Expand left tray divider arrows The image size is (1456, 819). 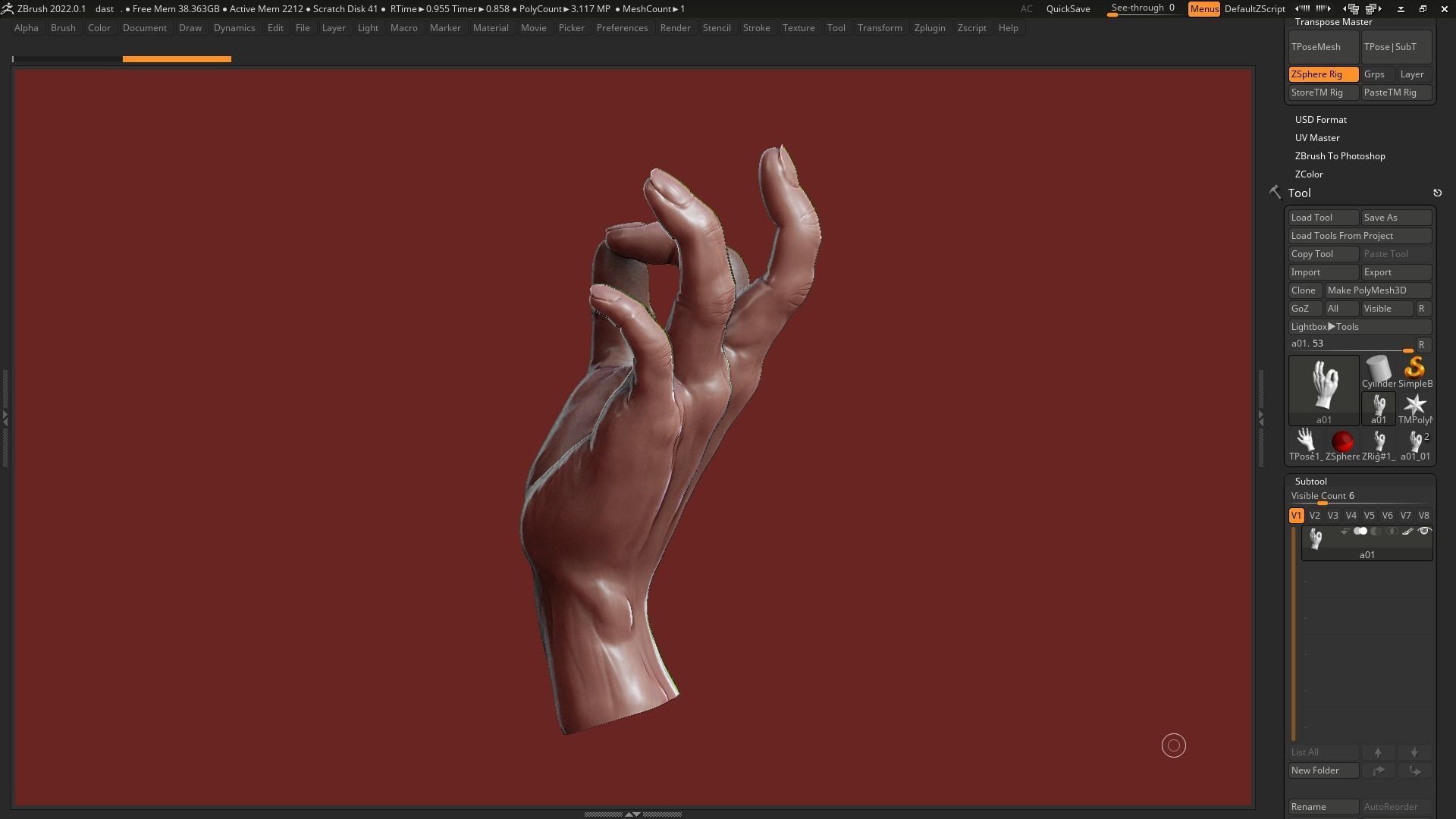tap(5, 417)
